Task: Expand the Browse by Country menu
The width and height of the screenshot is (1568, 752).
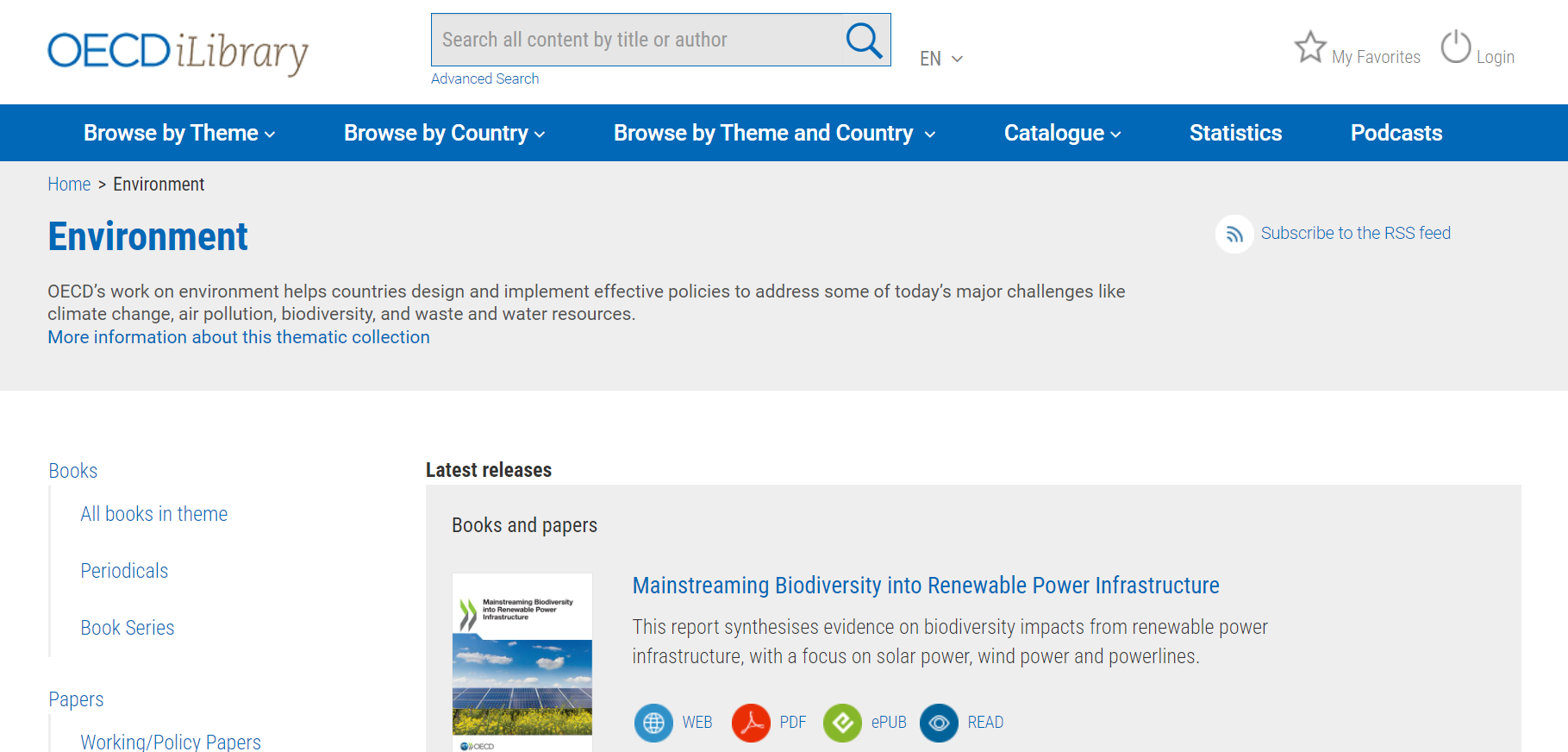Action: (444, 133)
